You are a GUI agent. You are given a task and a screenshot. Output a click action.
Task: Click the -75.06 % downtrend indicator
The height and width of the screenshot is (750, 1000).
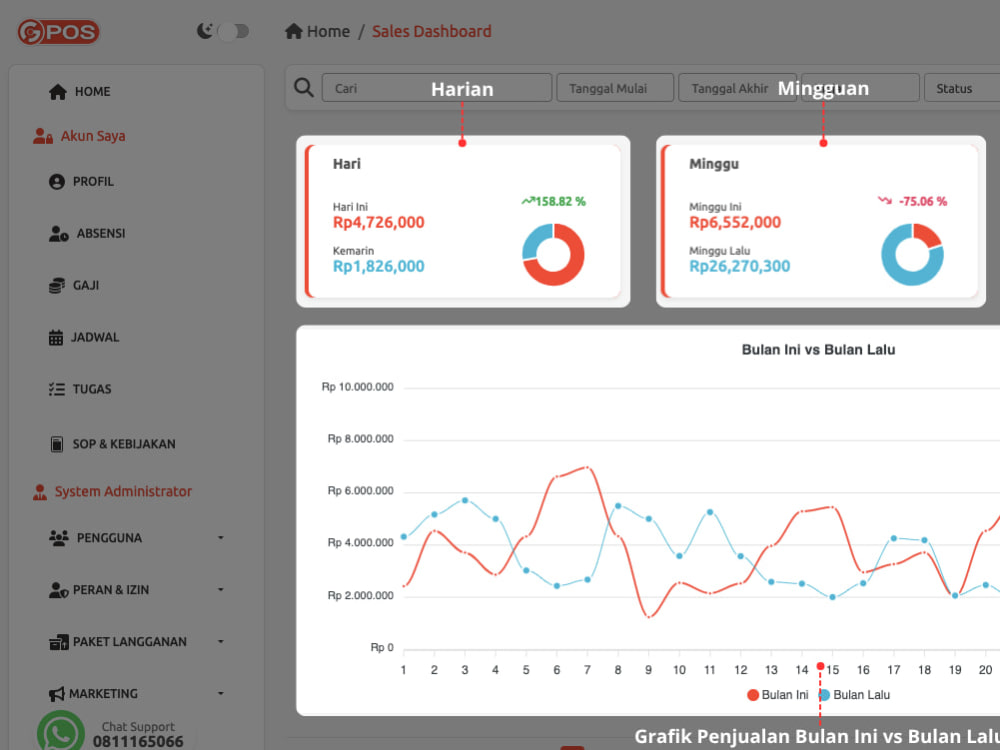[913, 202]
